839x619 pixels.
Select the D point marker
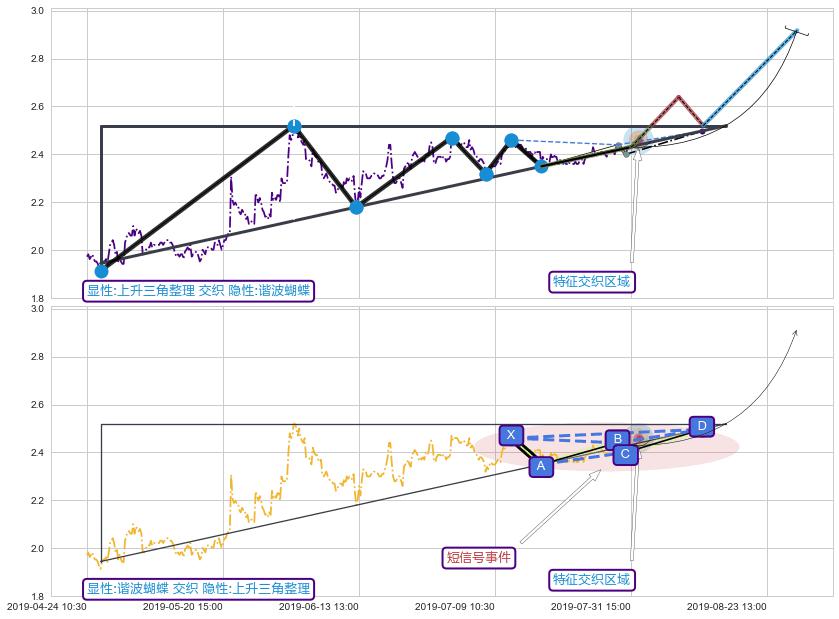tap(702, 426)
